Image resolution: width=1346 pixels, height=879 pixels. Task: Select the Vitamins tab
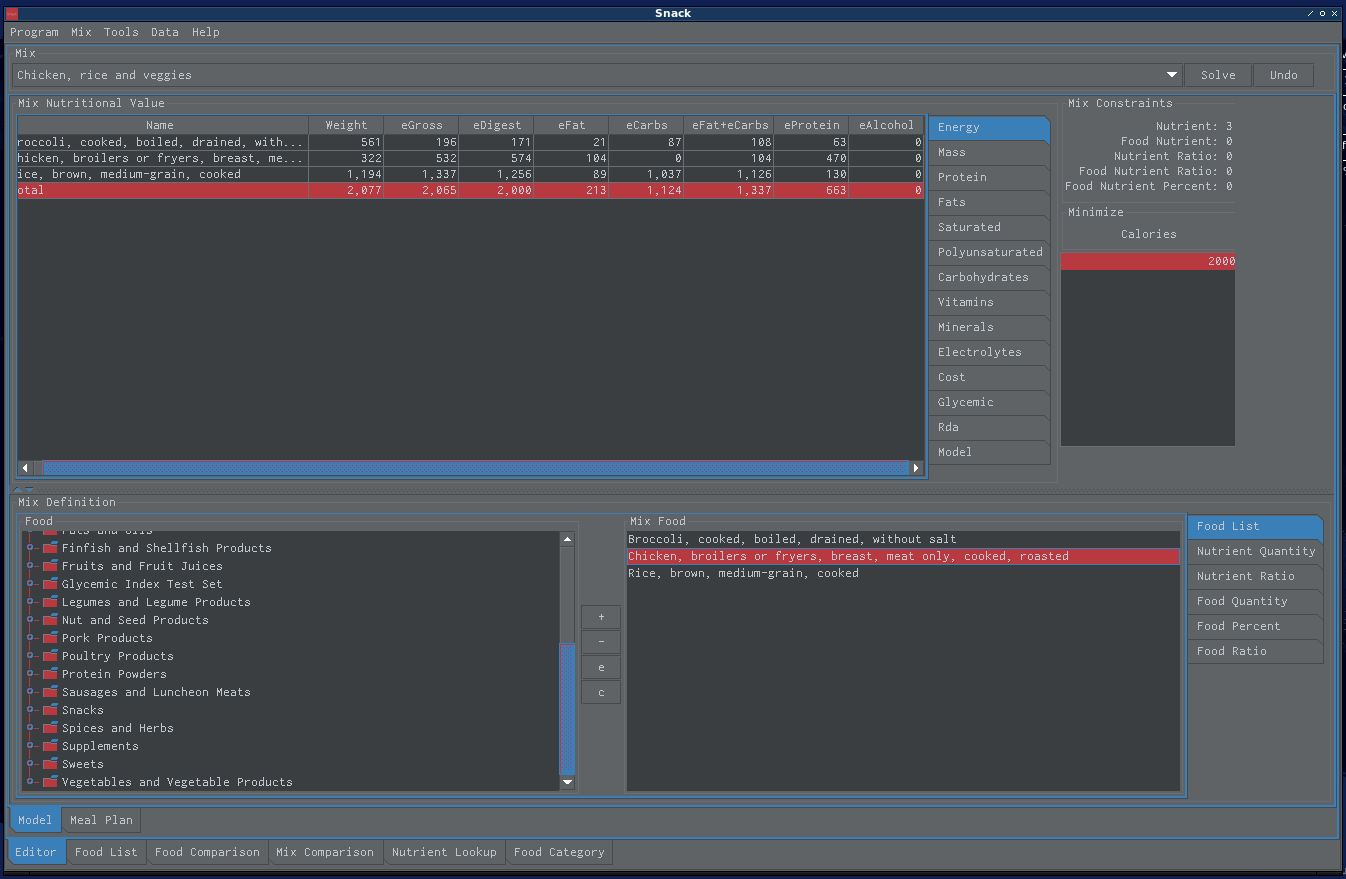[x=989, y=303]
